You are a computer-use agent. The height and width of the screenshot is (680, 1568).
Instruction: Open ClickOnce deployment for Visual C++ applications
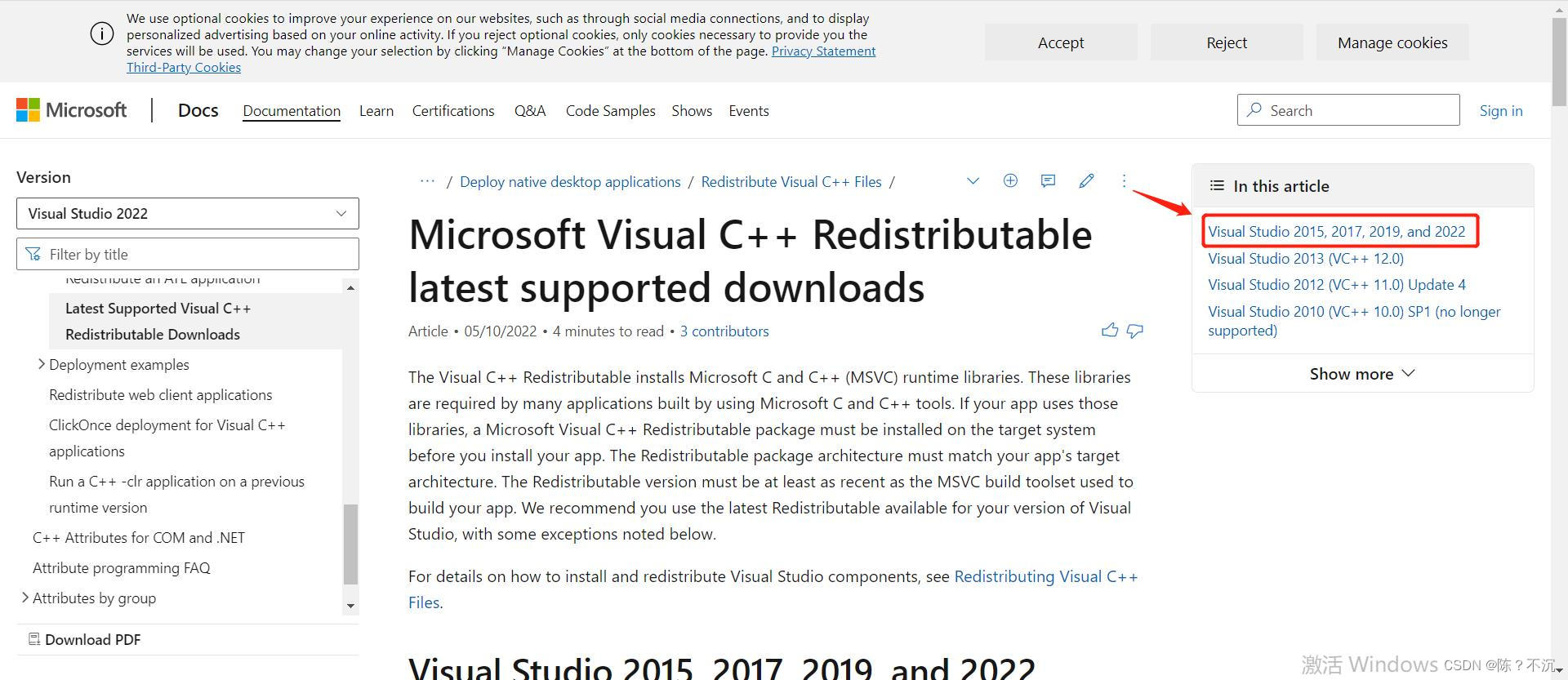[x=167, y=438]
